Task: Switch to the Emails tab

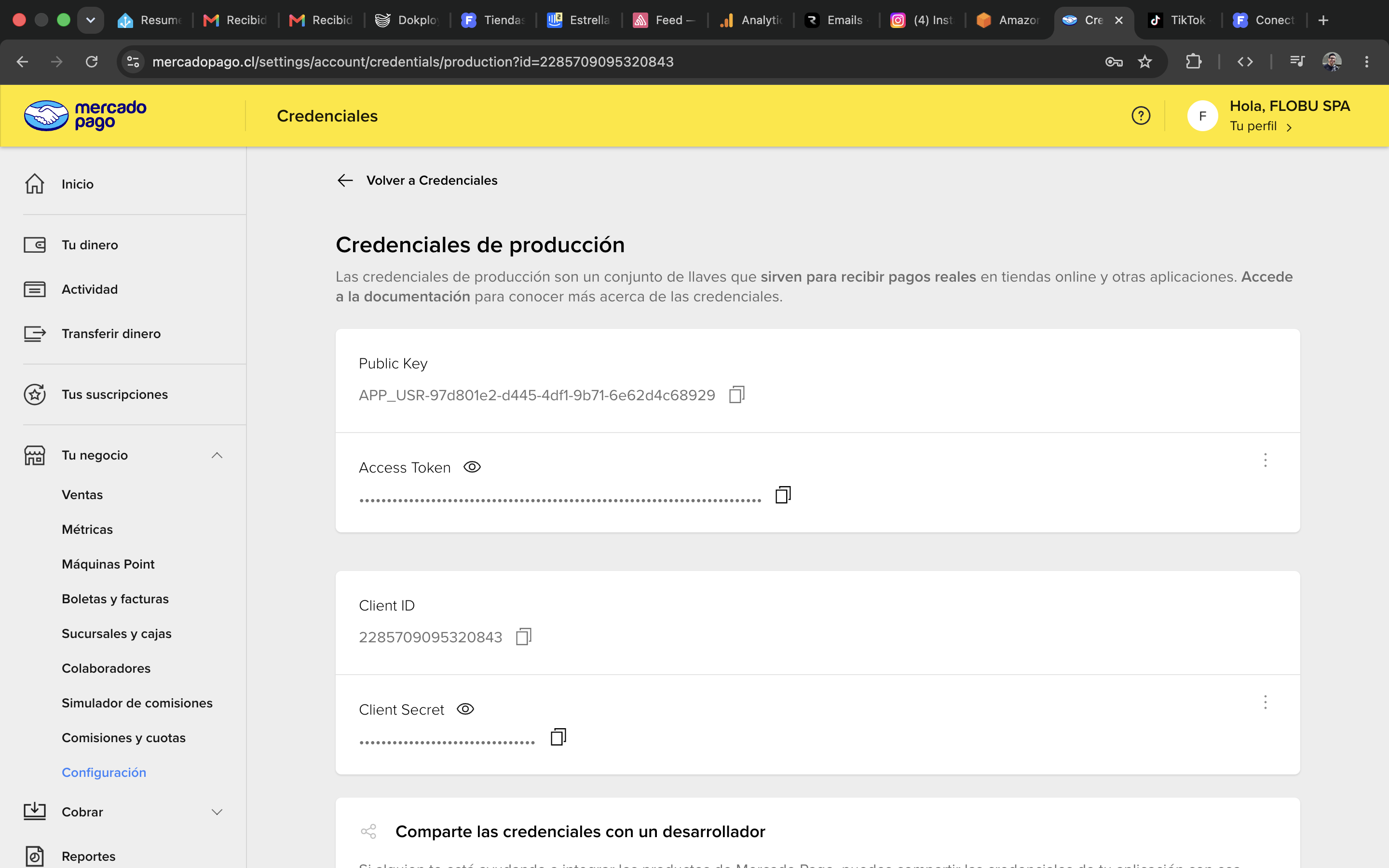Action: 836,20
